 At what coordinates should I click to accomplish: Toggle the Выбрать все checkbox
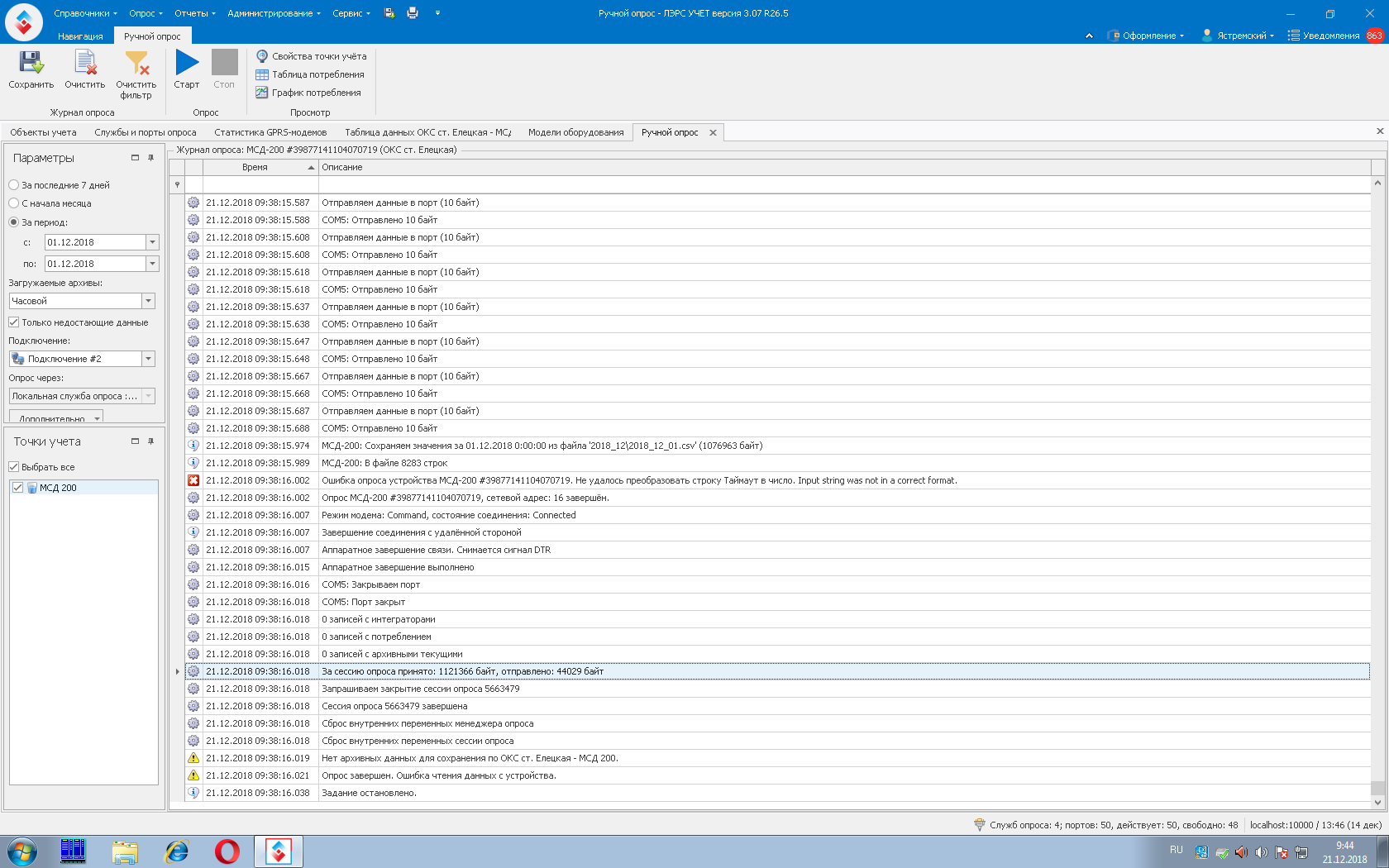coord(14,467)
